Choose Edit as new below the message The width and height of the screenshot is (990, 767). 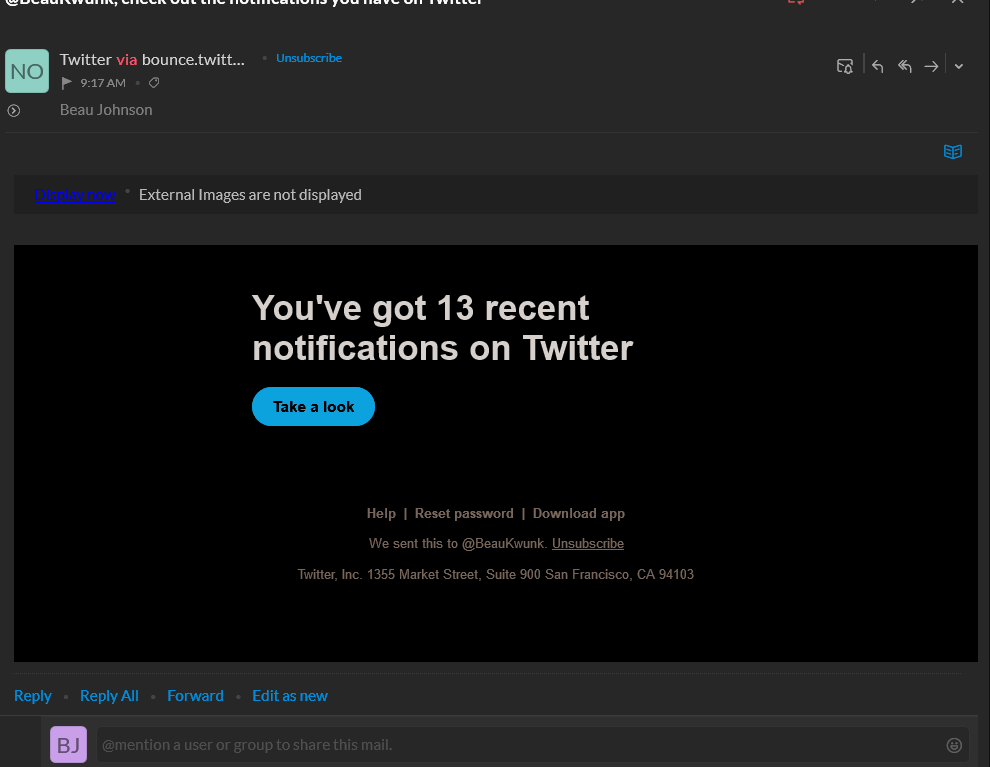290,696
